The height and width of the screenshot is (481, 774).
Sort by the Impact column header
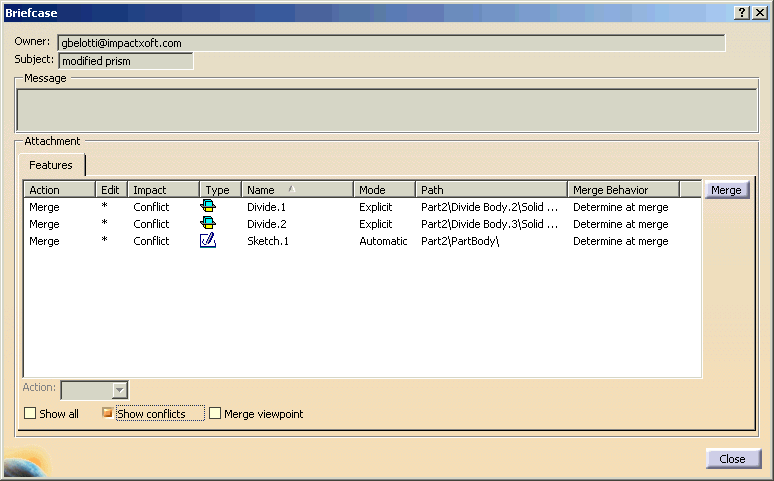click(163, 190)
